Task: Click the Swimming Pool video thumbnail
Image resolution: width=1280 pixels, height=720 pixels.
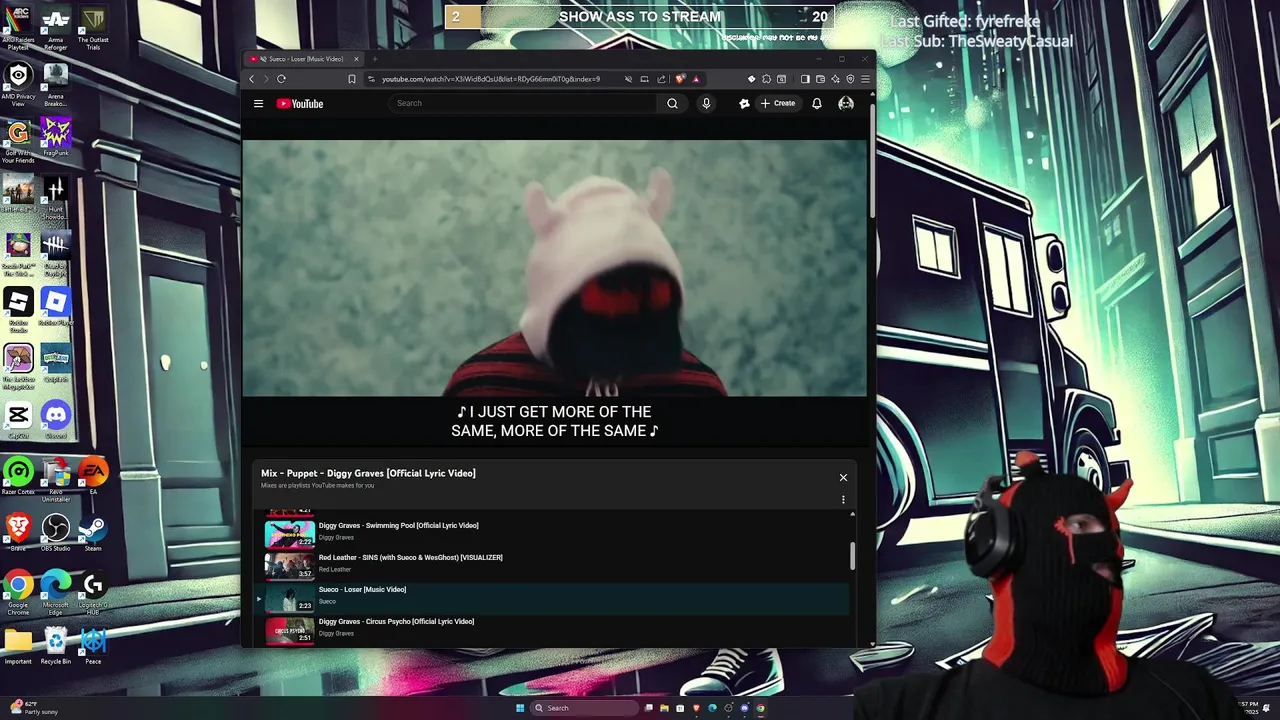Action: (x=289, y=533)
